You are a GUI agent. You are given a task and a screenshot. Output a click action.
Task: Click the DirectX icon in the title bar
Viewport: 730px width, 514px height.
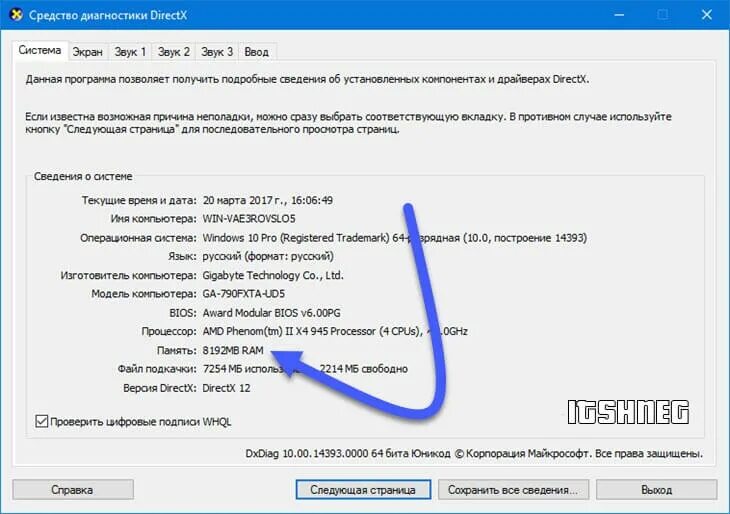16,15
